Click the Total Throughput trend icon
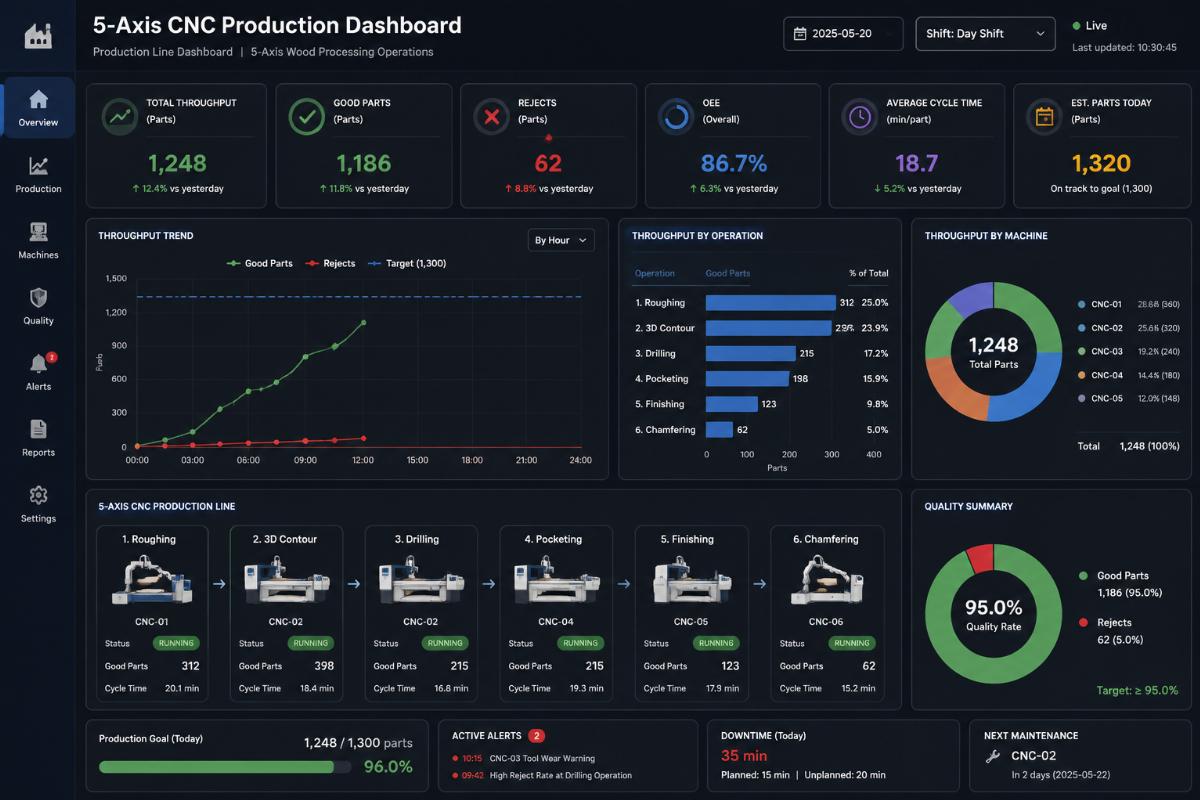 120,117
